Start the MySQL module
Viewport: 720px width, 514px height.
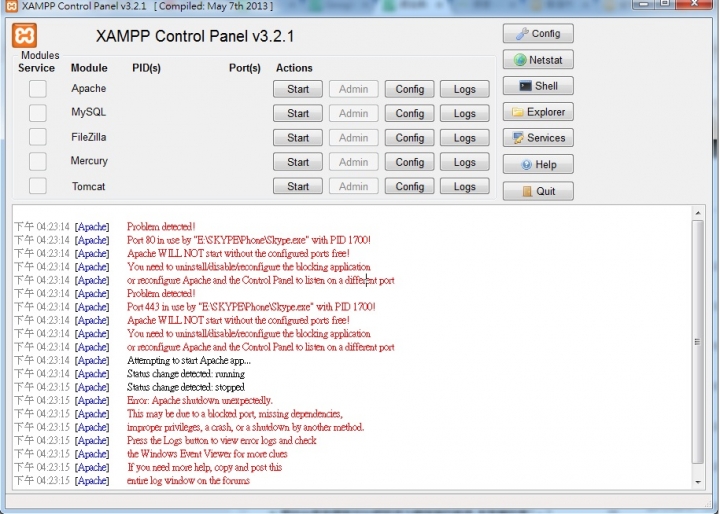tap(298, 113)
